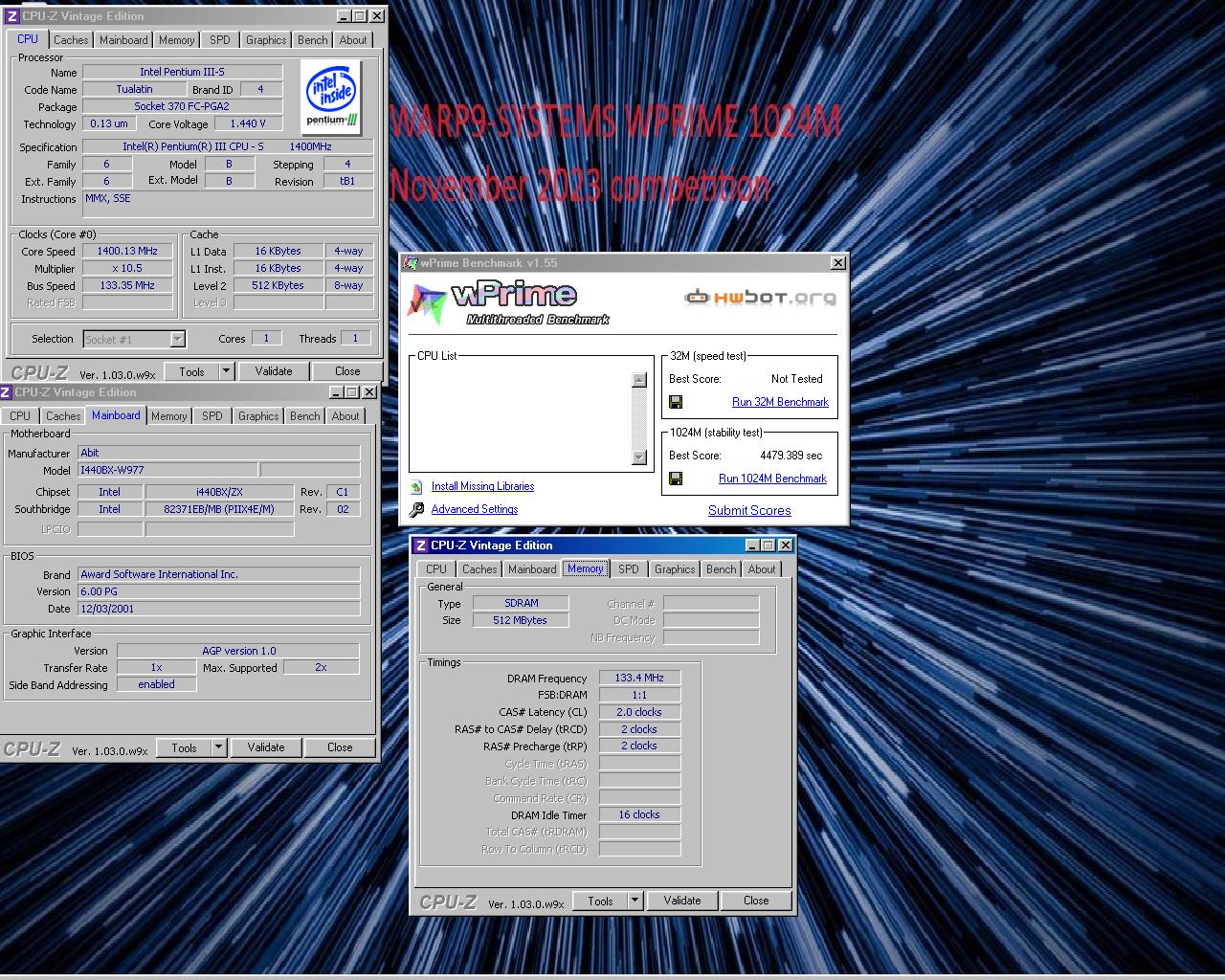Screen dimensions: 1225x980
Task: Open Tools dropdown arrow in CPU window
Action: click(226, 371)
